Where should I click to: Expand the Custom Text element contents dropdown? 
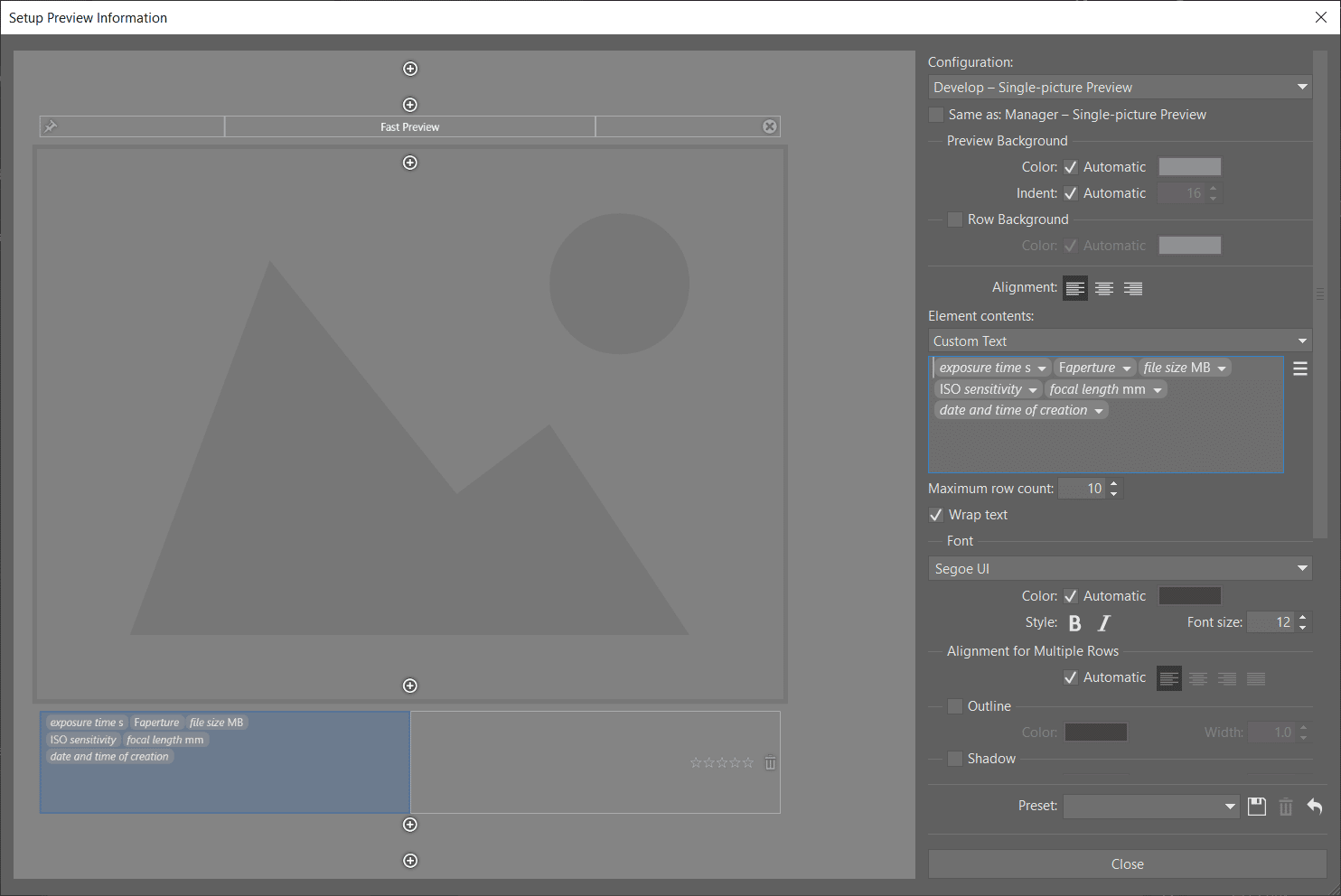[1120, 341]
